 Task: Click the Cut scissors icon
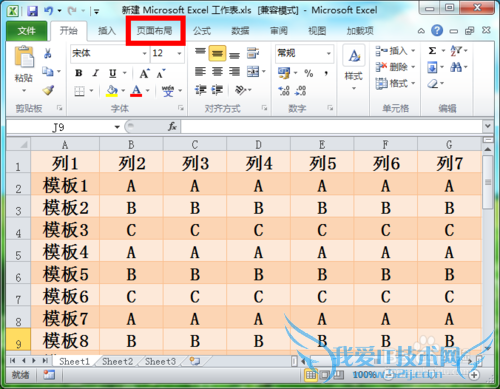(x=48, y=53)
